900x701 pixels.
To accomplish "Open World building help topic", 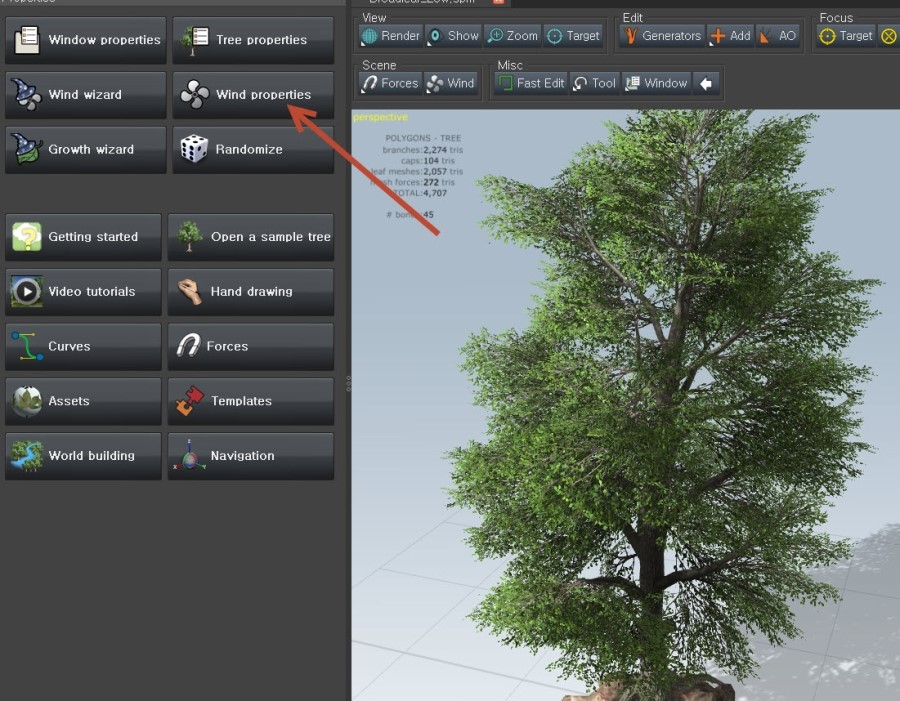I will tap(83, 456).
